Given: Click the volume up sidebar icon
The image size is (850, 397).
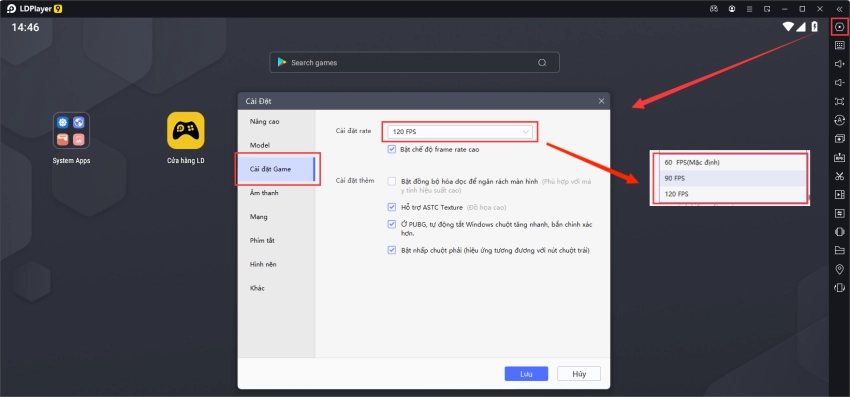Looking at the screenshot, I should point(840,64).
